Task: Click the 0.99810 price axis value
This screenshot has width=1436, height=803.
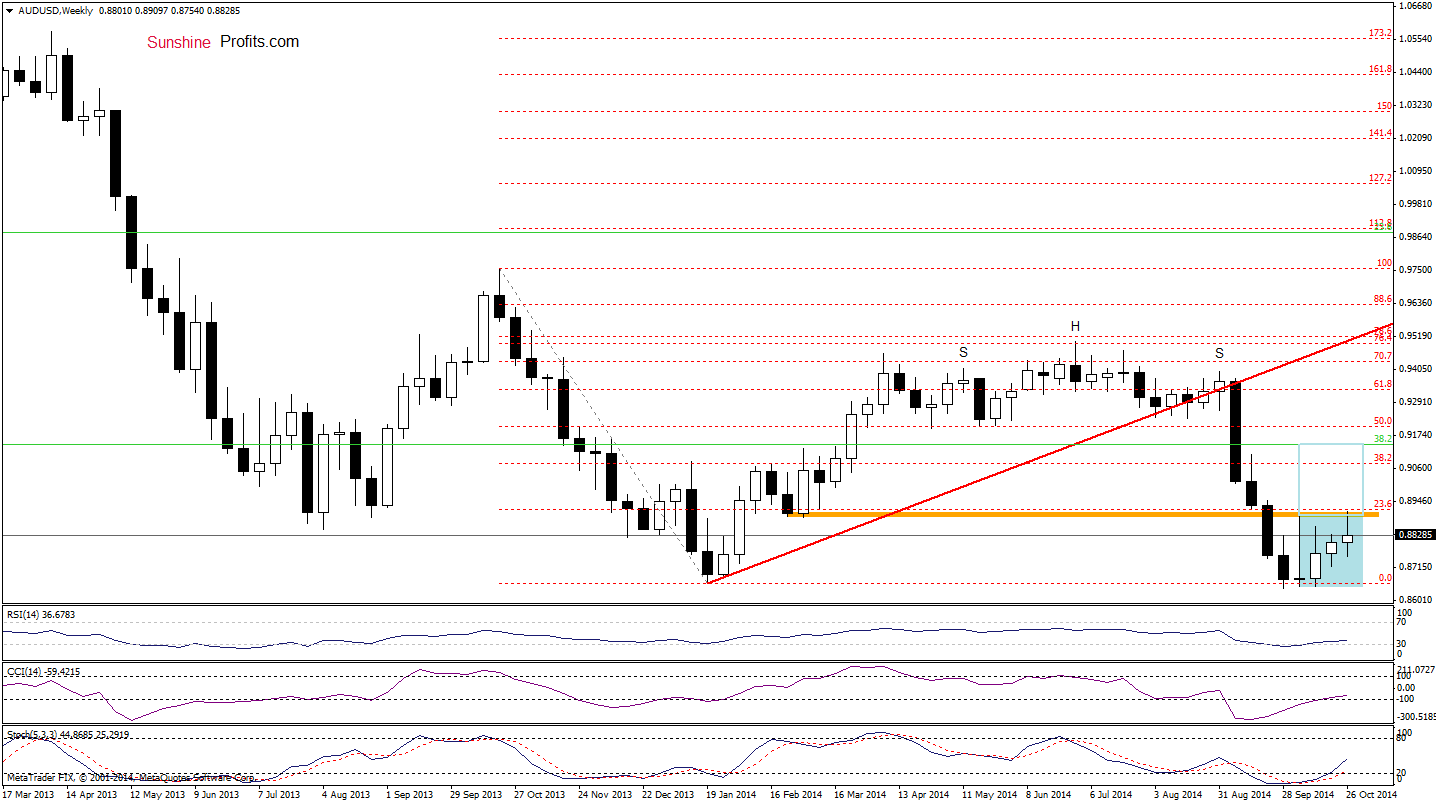Action: tap(1416, 204)
